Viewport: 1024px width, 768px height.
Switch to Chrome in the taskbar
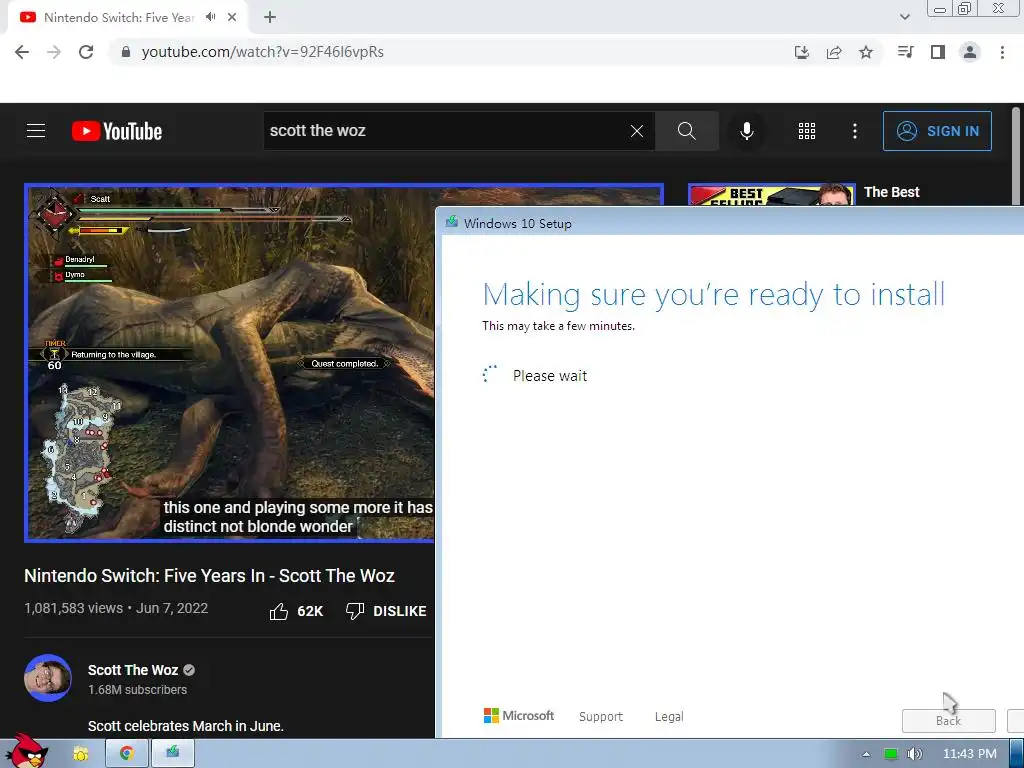point(127,754)
